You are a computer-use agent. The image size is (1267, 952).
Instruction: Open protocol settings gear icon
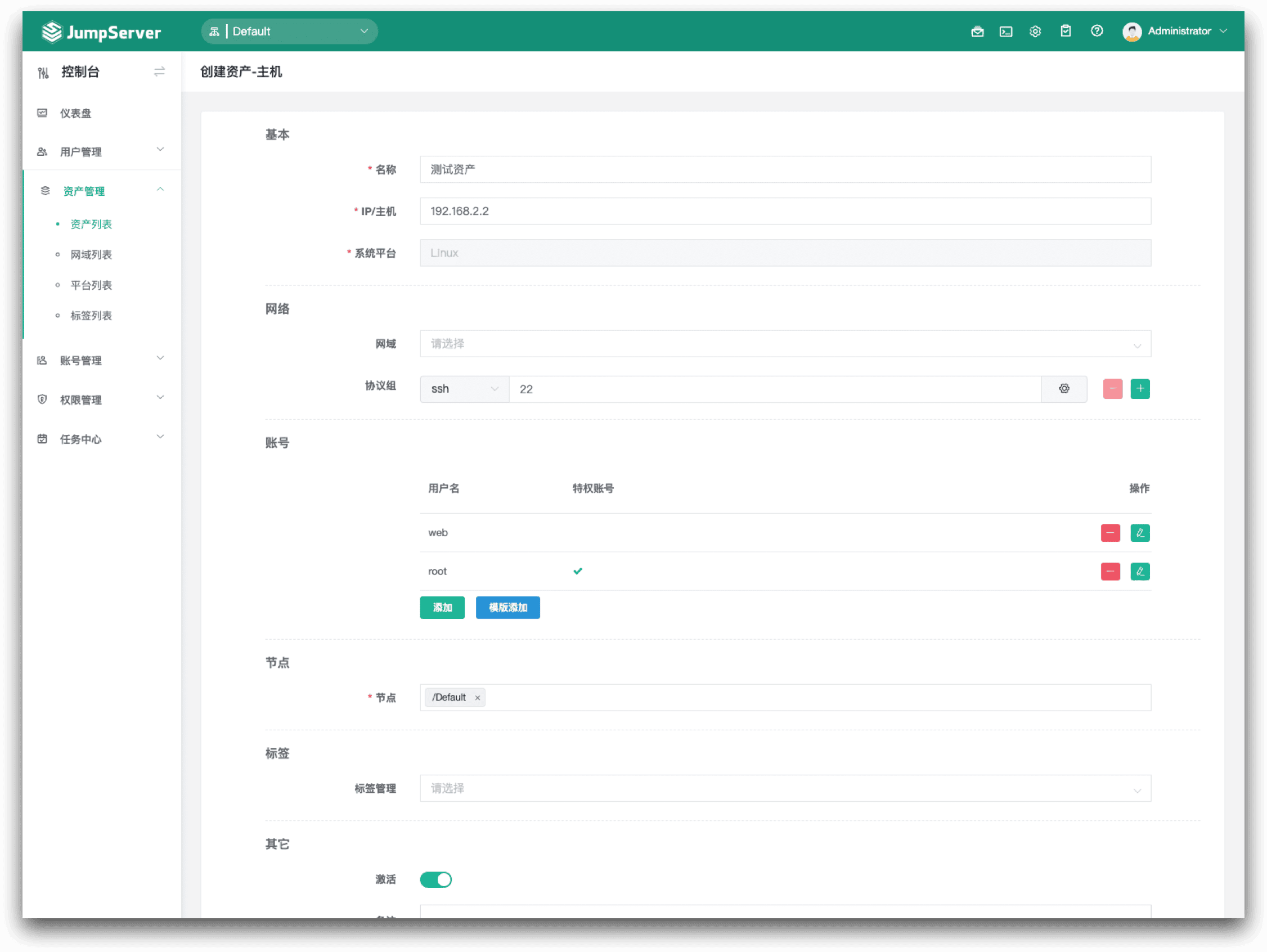(1064, 388)
